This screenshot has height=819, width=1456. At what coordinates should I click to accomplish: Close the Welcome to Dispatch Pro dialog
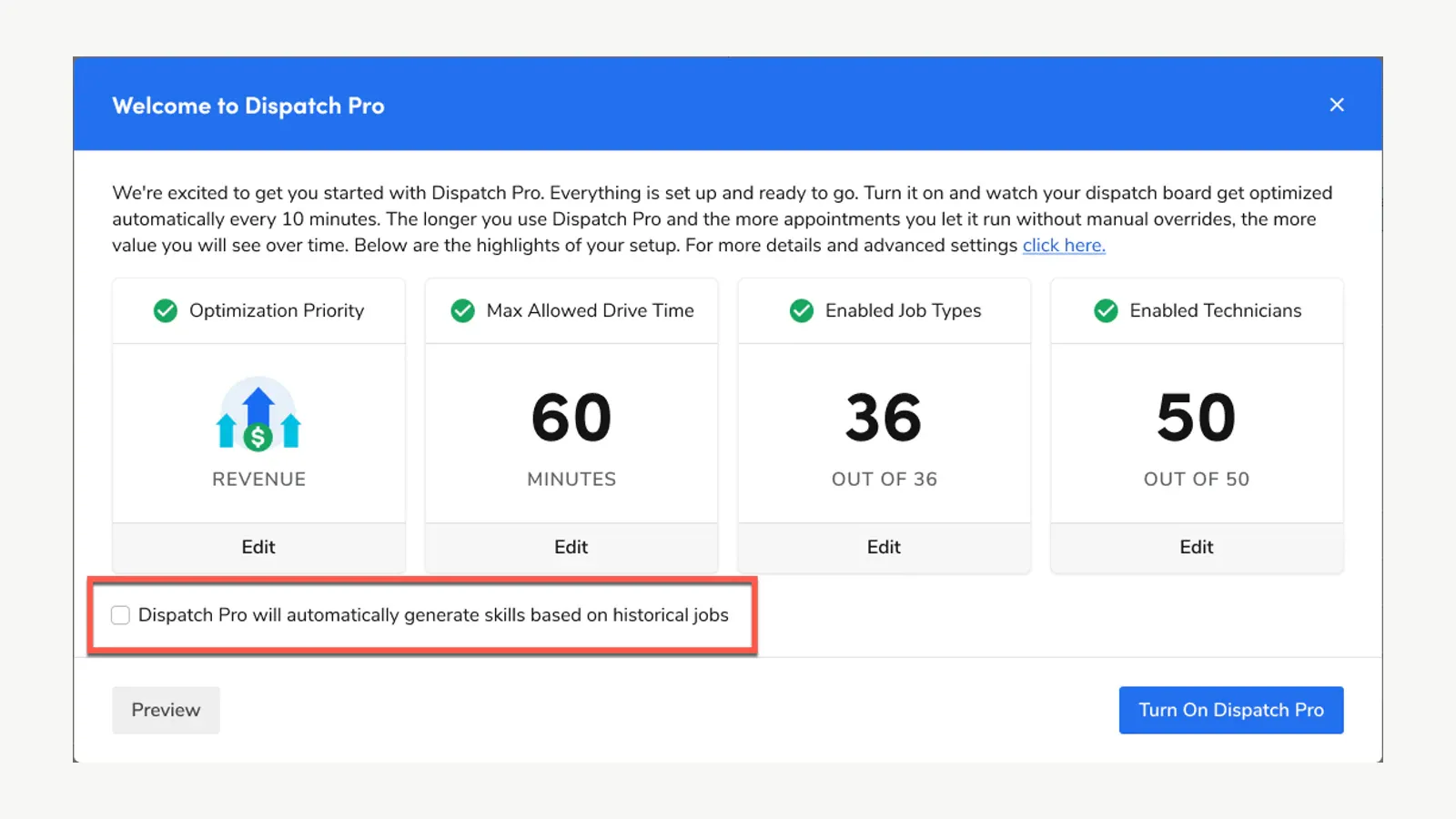click(x=1337, y=105)
